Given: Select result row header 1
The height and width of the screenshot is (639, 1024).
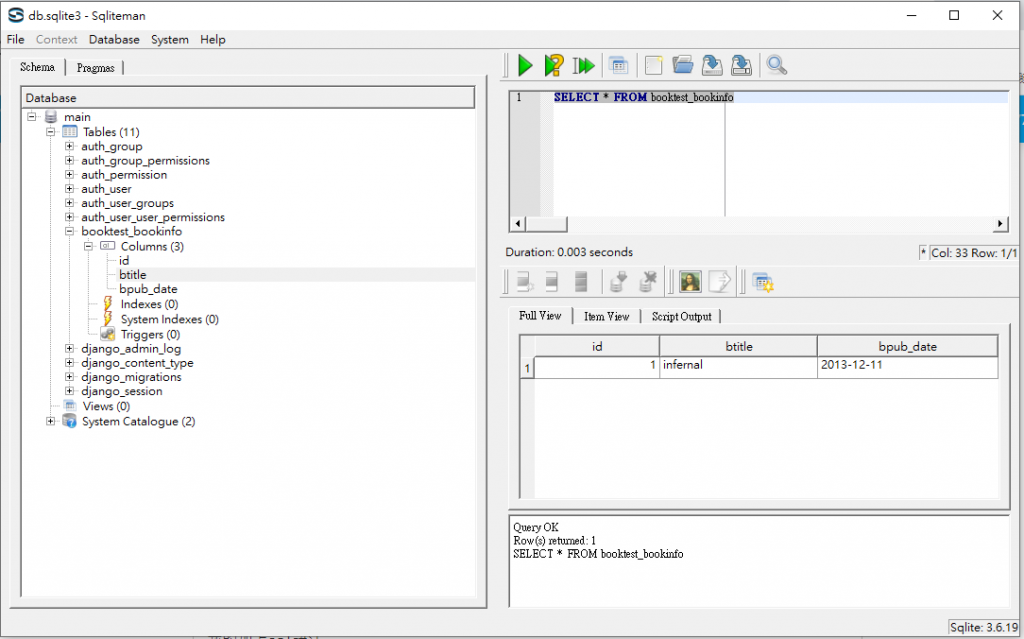Looking at the screenshot, I should 527,368.
